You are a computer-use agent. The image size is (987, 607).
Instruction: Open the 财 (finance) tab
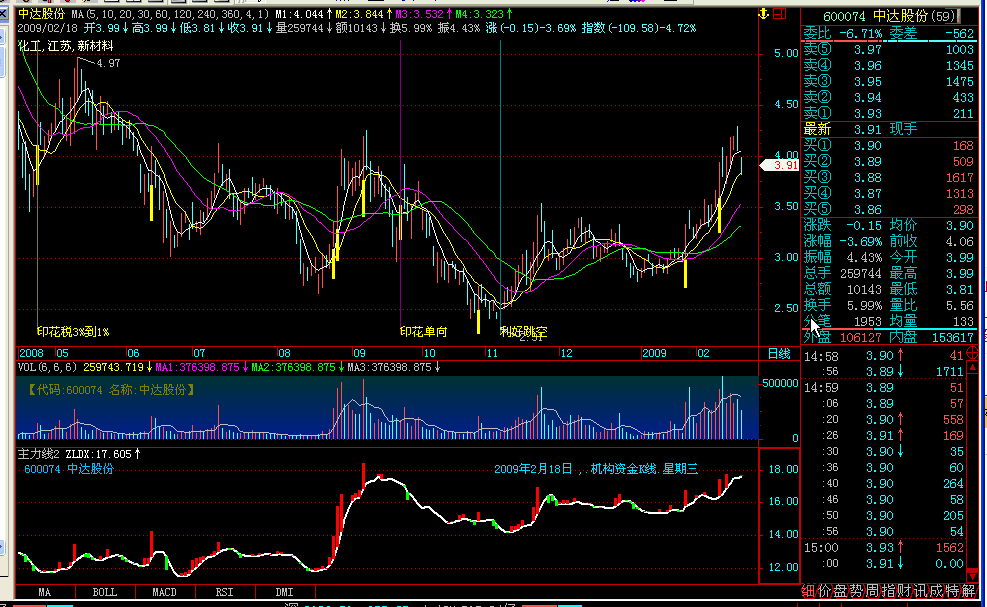tap(905, 591)
